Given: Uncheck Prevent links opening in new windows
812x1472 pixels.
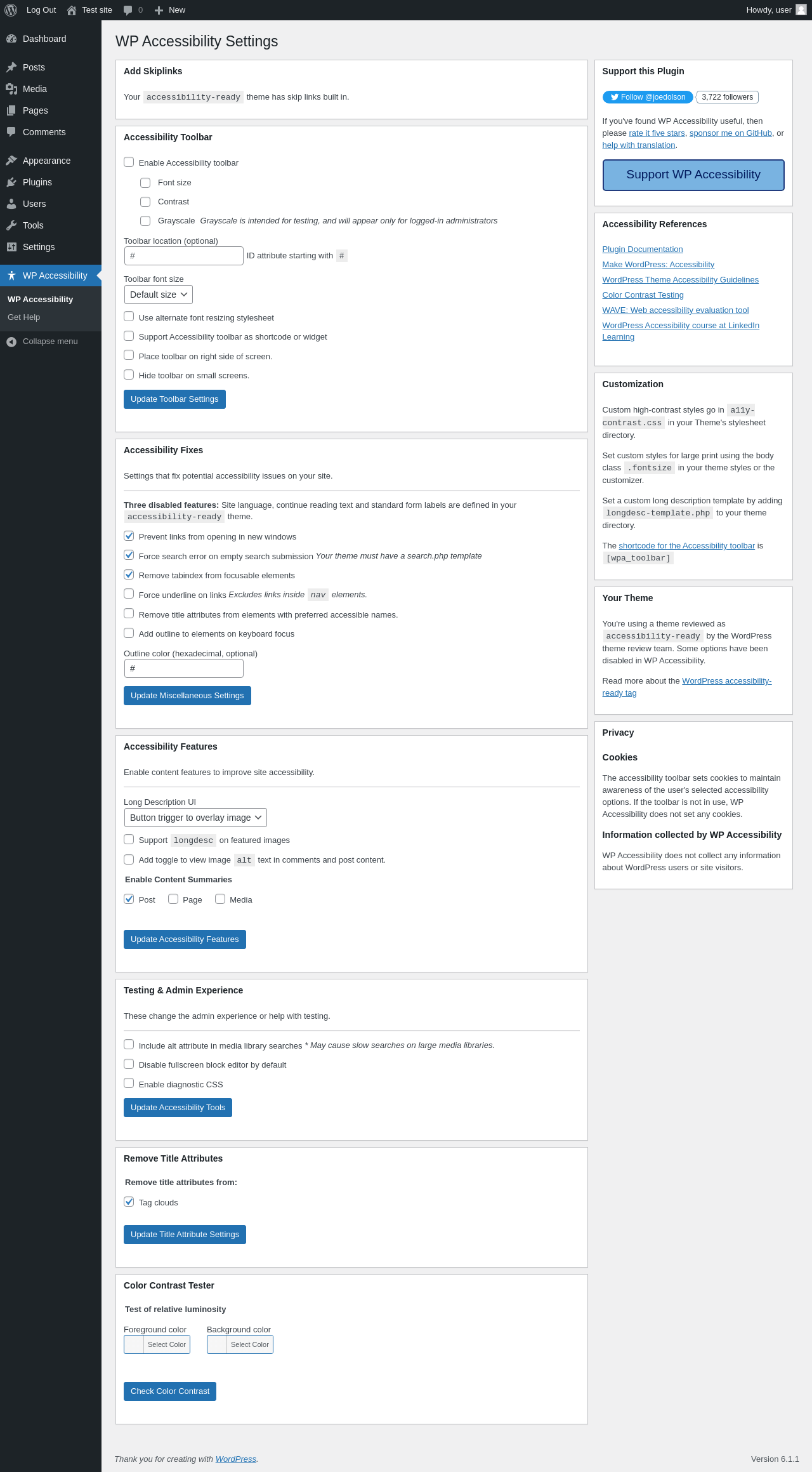Looking at the screenshot, I should point(129,536).
